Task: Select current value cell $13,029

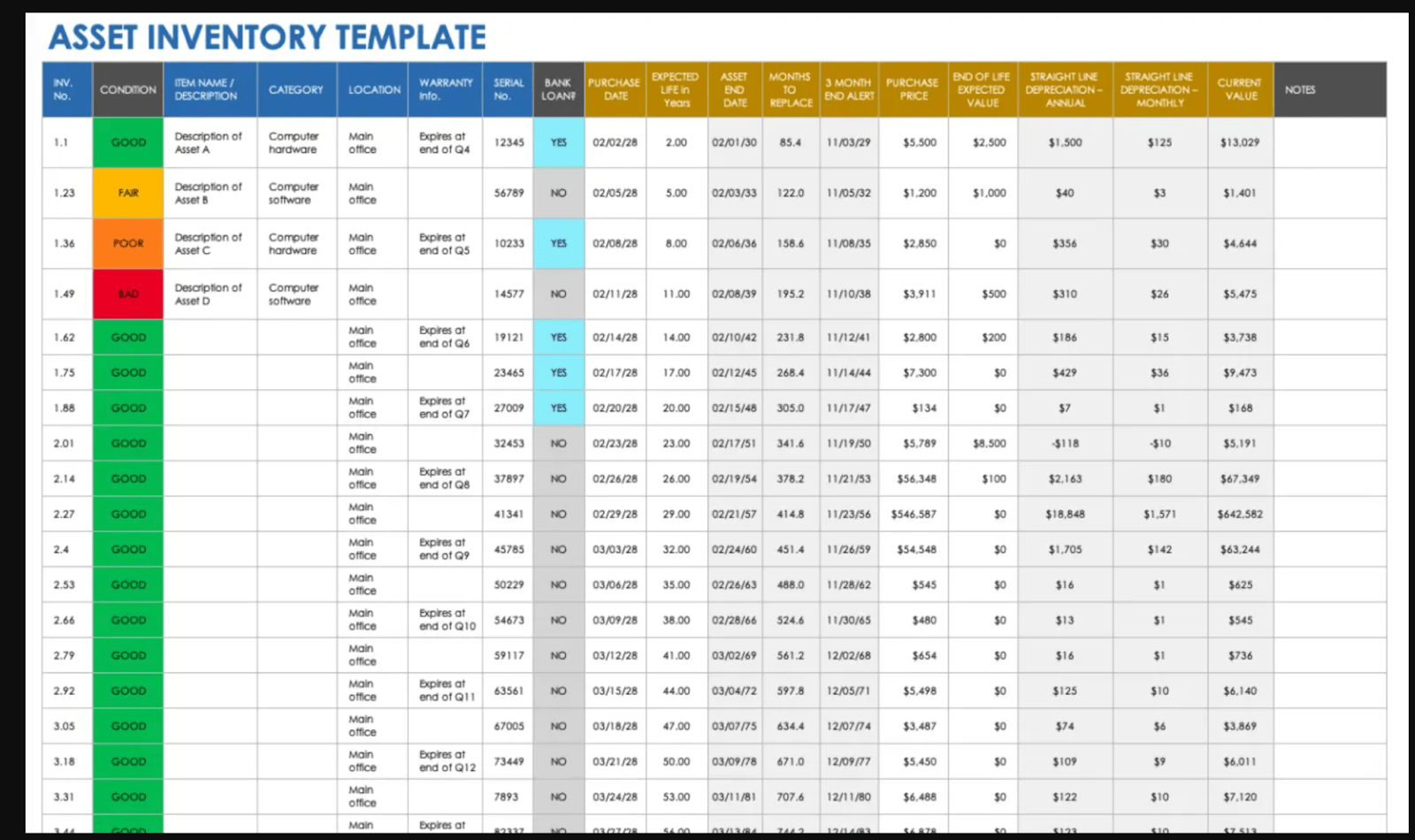Action: tap(1241, 142)
